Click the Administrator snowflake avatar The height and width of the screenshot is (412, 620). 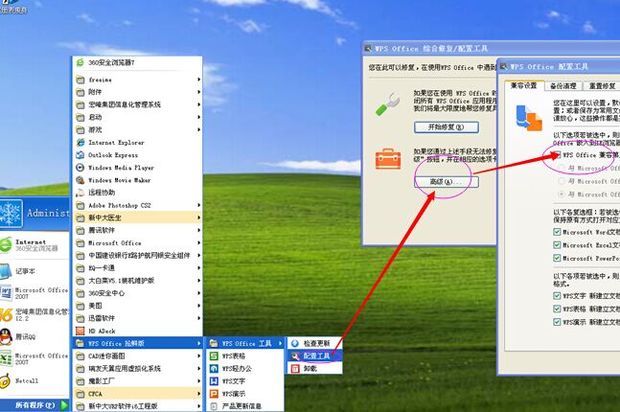coord(11,213)
